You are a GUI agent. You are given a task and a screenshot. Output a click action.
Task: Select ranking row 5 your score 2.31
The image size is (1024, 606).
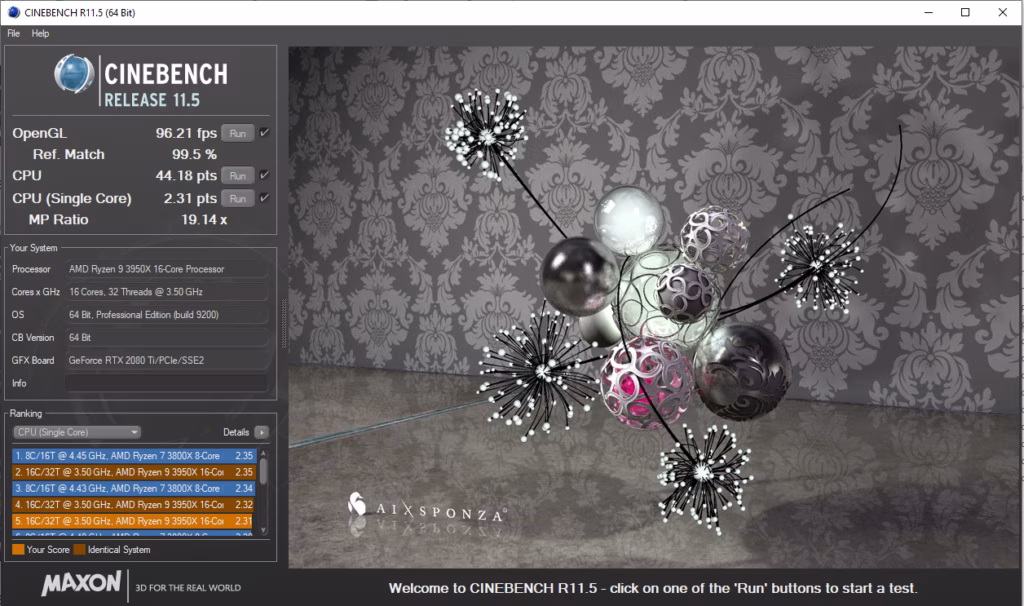tap(134, 521)
